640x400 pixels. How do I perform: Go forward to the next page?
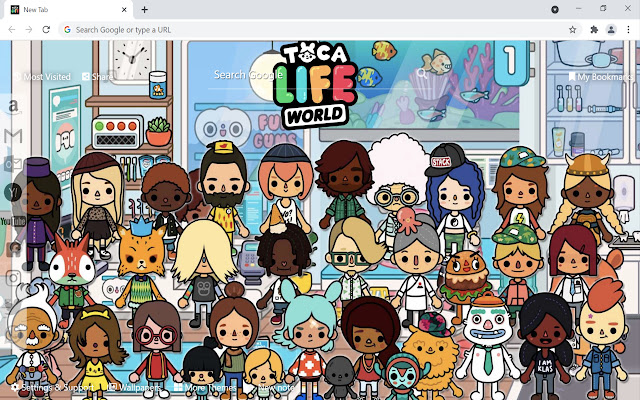[x=29, y=29]
